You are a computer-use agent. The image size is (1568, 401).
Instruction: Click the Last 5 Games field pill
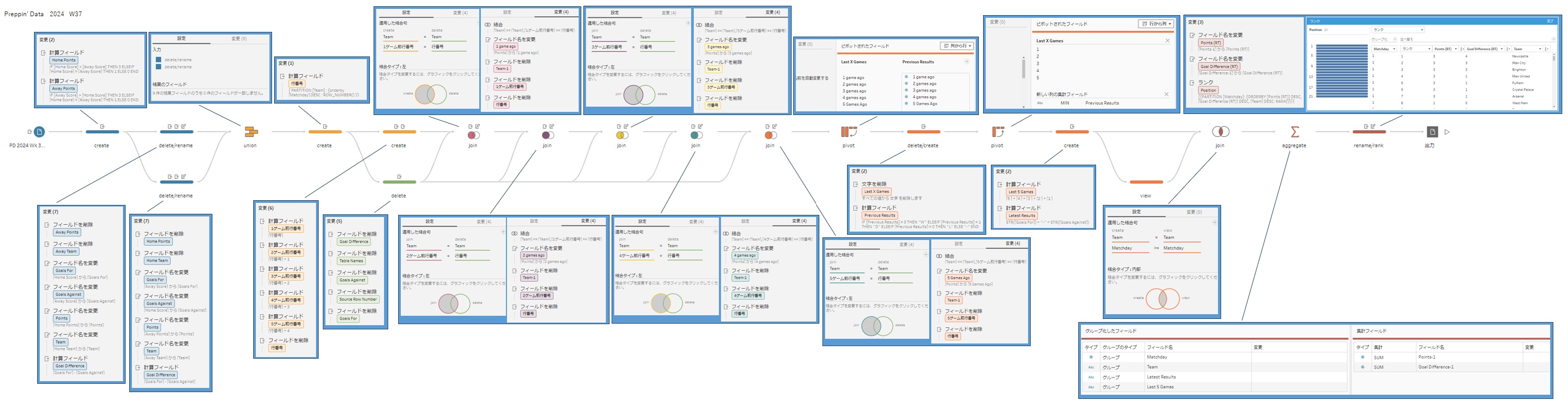[x=1021, y=192]
